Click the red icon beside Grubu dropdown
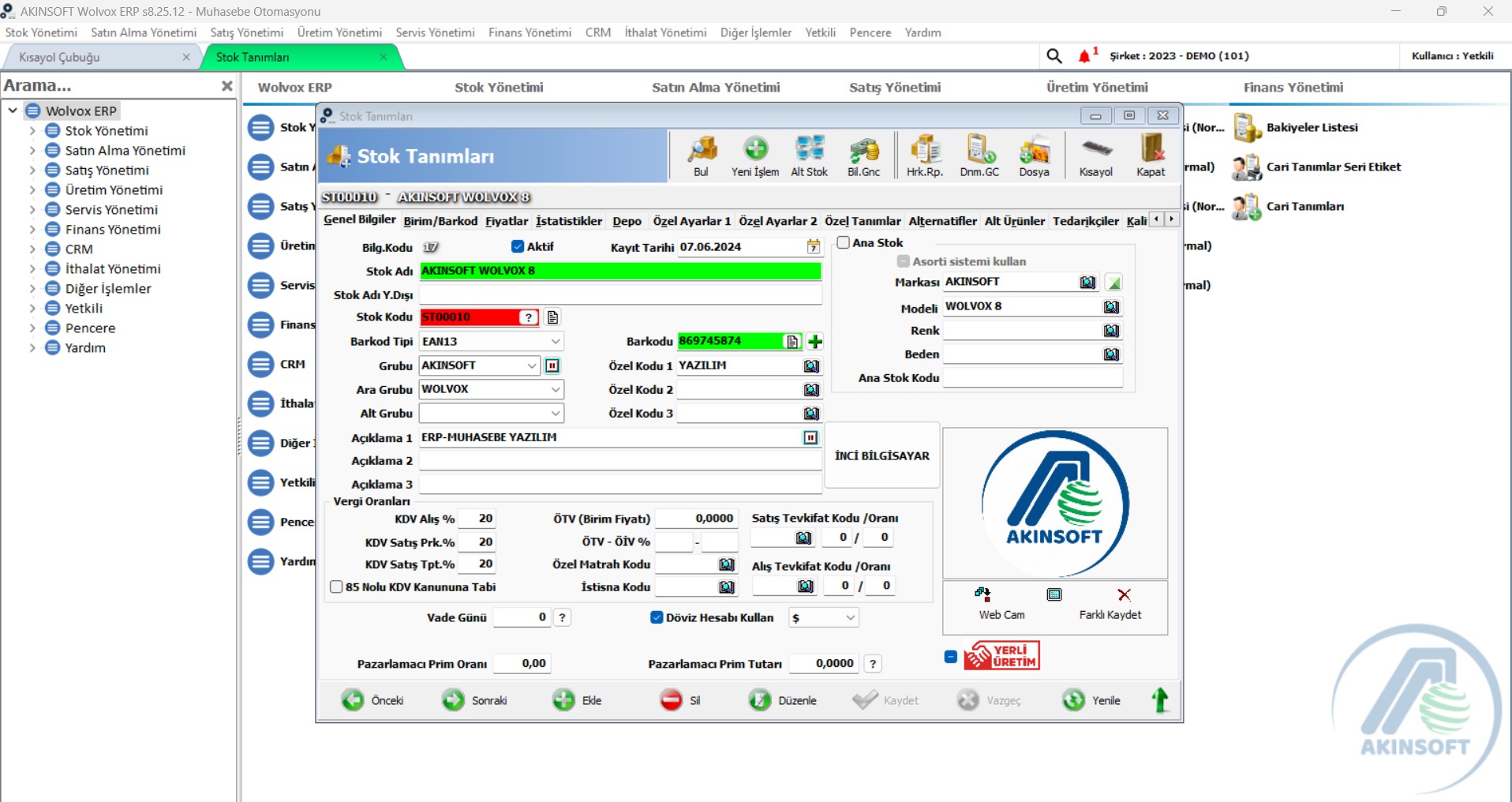Viewport: 1512px width, 802px height. (552, 365)
